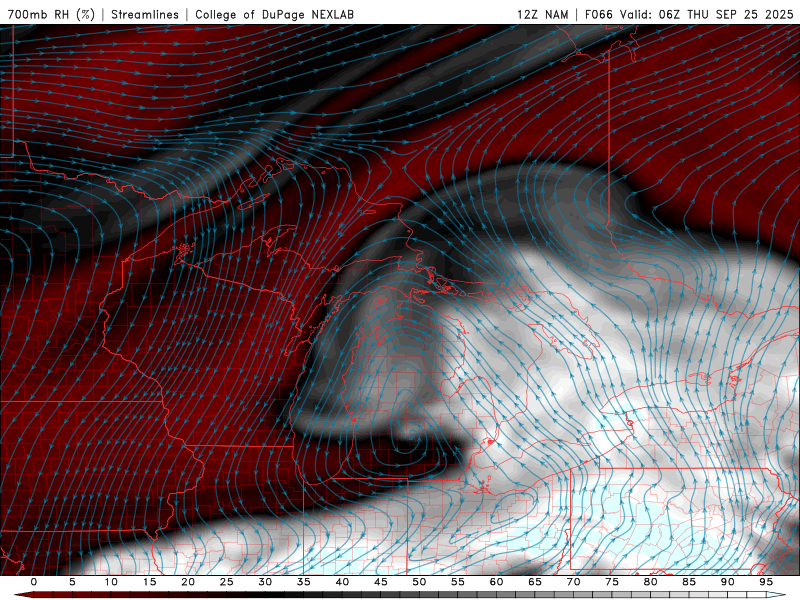Click the "65" colorbar tick label
This screenshot has height=600, width=800.
coord(535,582)
